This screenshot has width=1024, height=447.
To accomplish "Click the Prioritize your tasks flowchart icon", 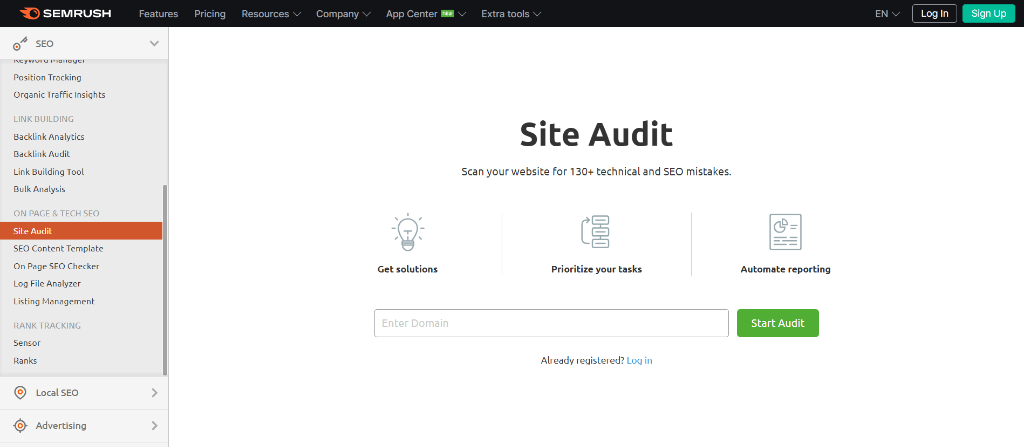I will pos(596,231).
